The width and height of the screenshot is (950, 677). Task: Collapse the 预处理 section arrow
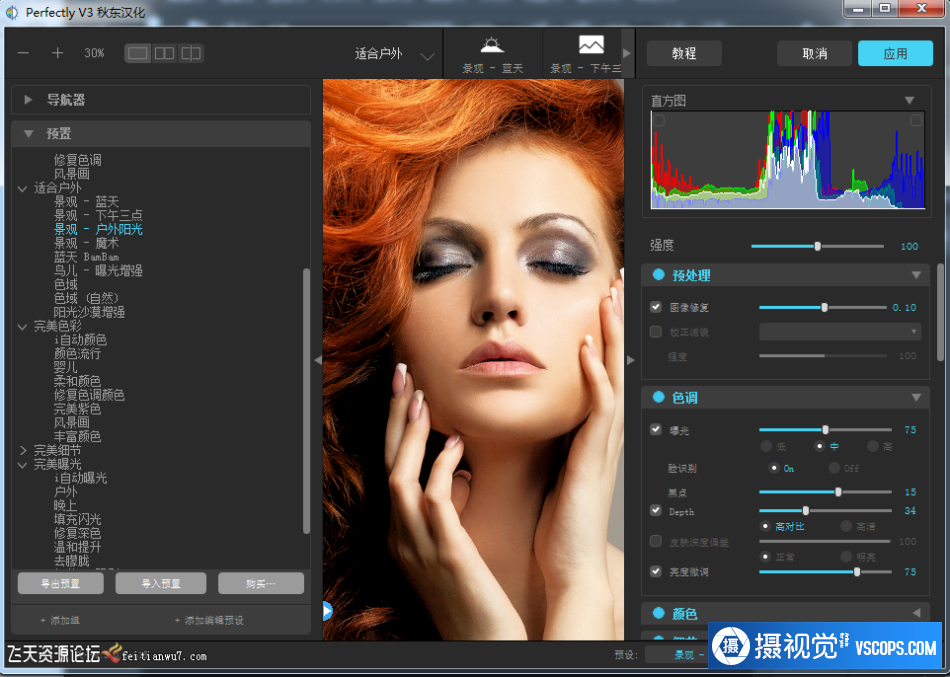click(x=916, y=275)
